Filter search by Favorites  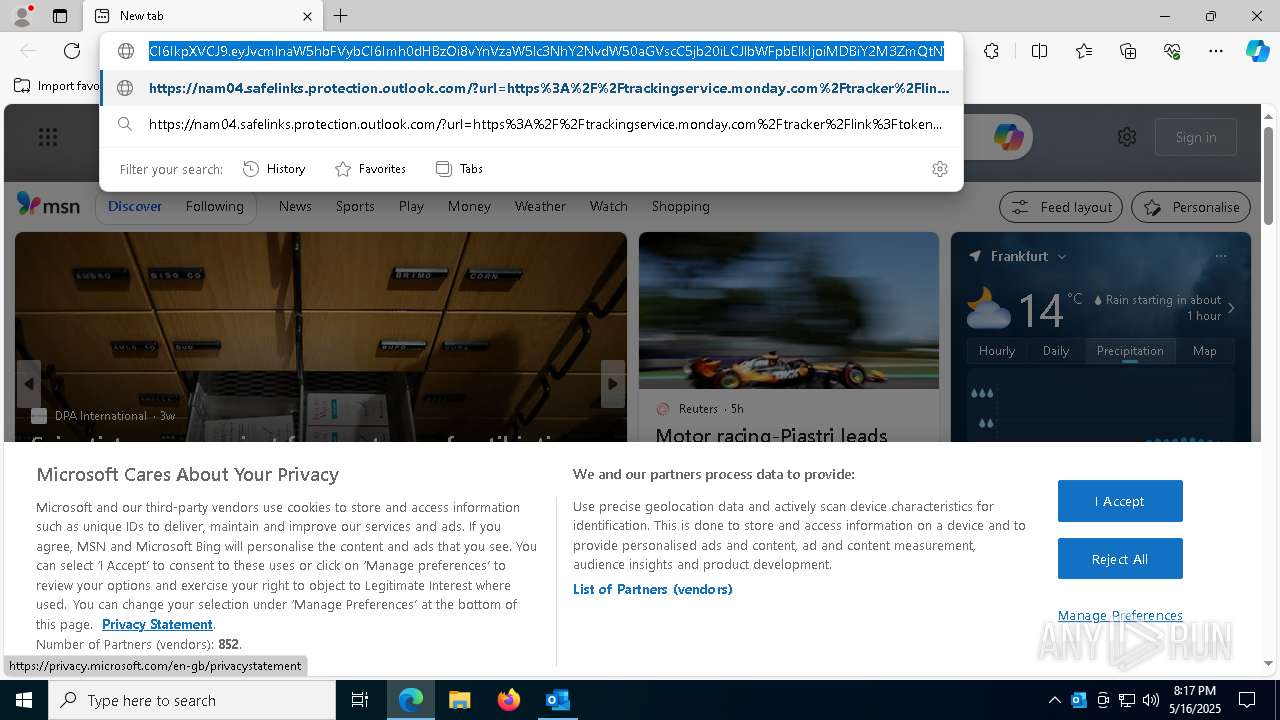click(x=370, y=169)
